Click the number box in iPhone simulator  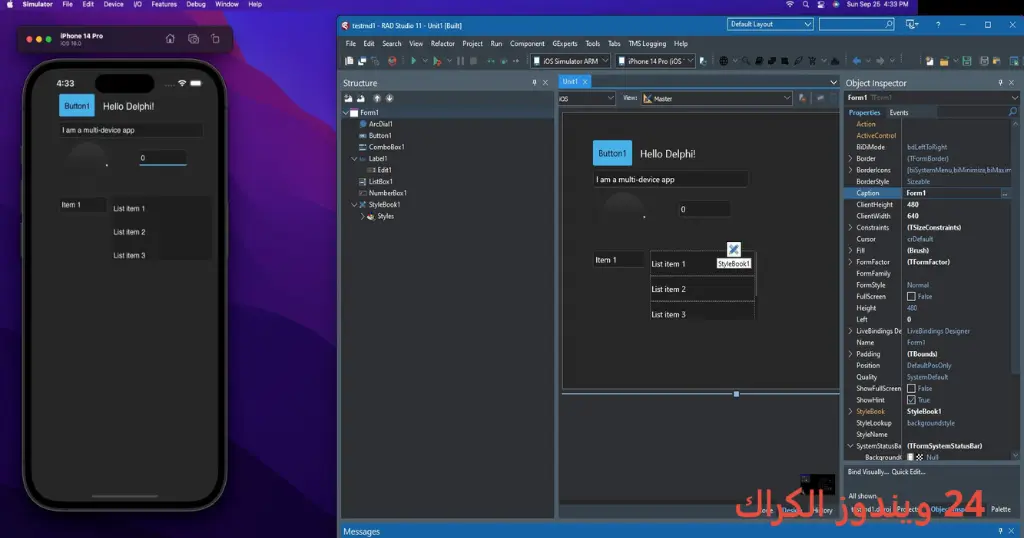(x=163, y=158)
